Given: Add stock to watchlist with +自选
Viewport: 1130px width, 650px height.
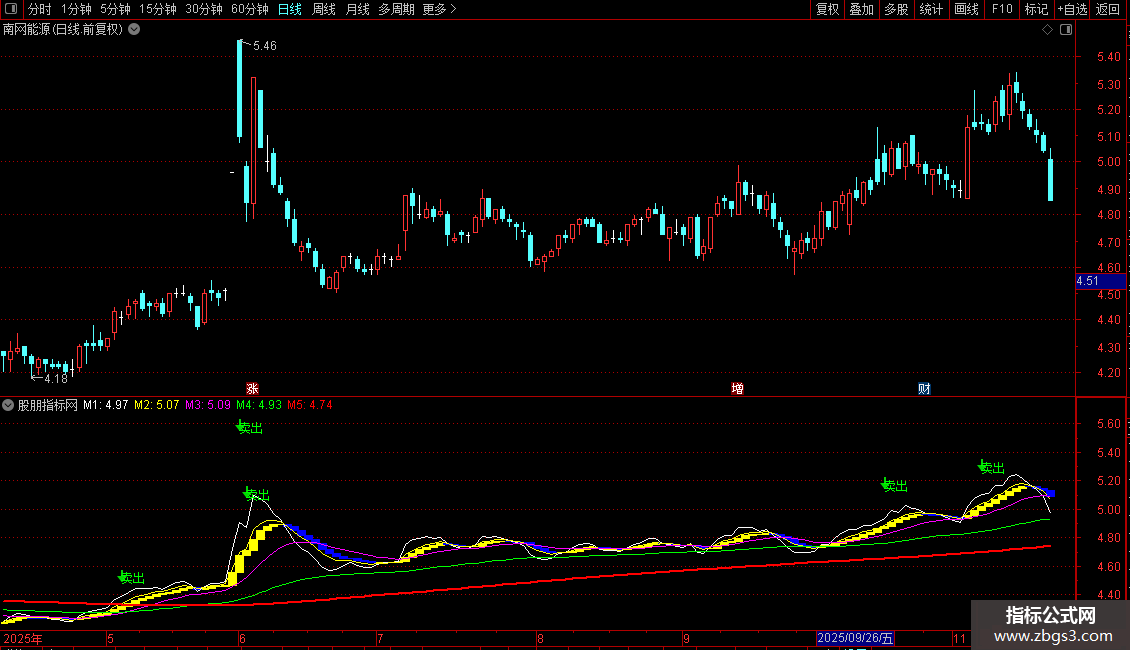Looking at the screenshot, I should 1072,9.
